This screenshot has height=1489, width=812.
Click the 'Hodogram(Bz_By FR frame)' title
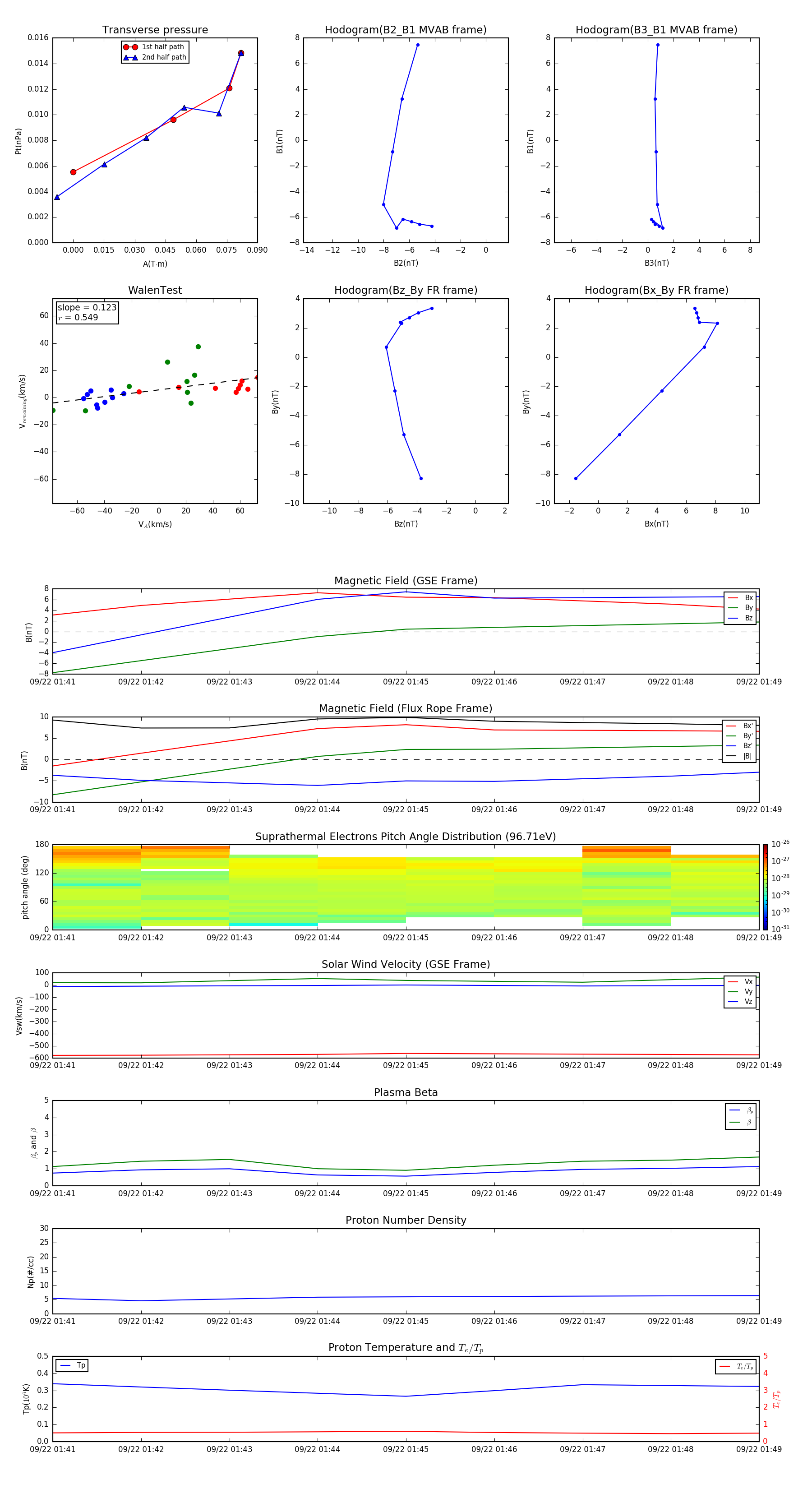406,290
